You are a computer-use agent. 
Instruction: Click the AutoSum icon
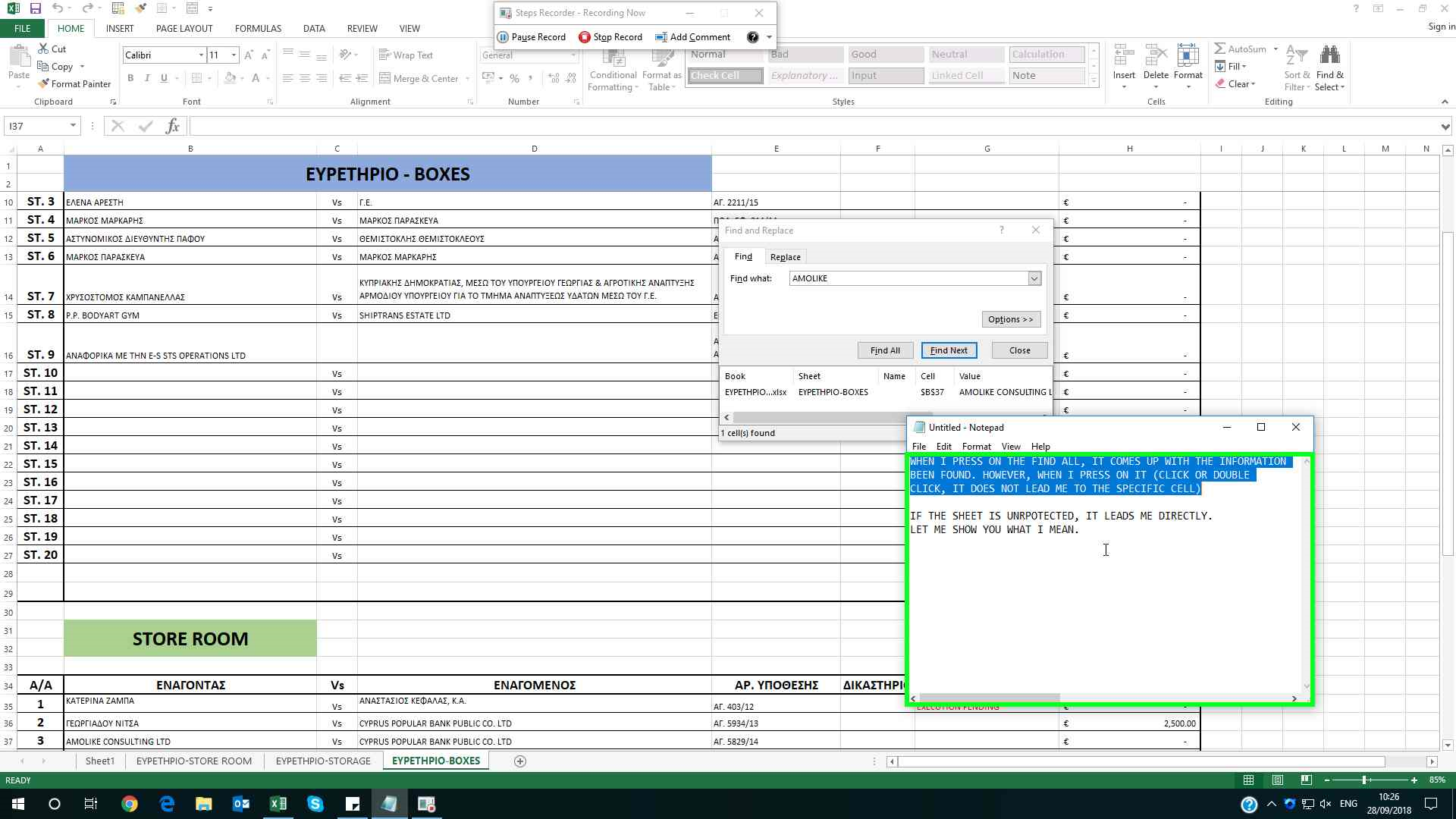coord(1220,49)
